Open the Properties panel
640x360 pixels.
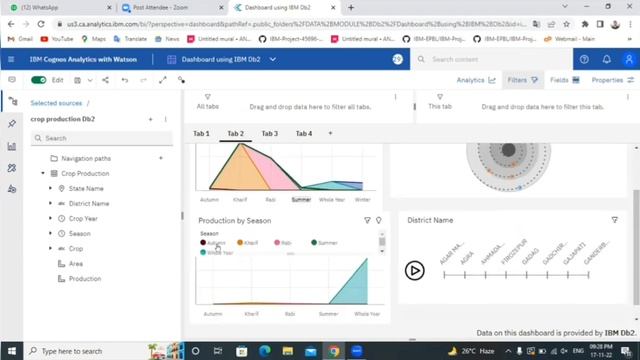coord(613,80)
